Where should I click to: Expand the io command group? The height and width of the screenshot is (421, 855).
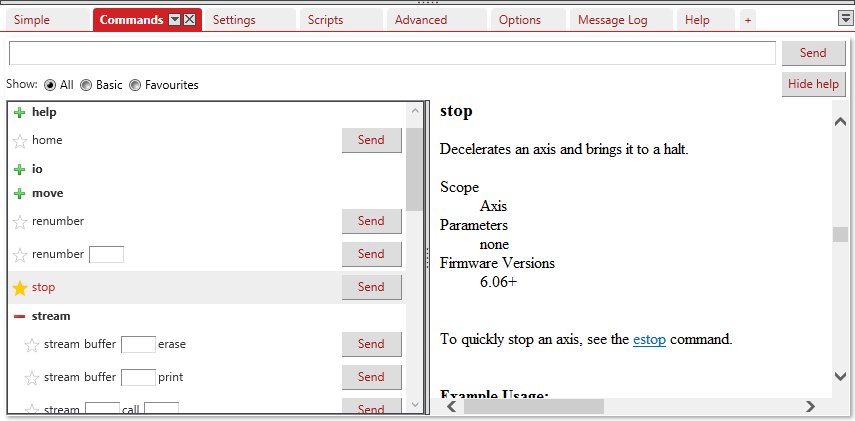(x=20, y=170)
